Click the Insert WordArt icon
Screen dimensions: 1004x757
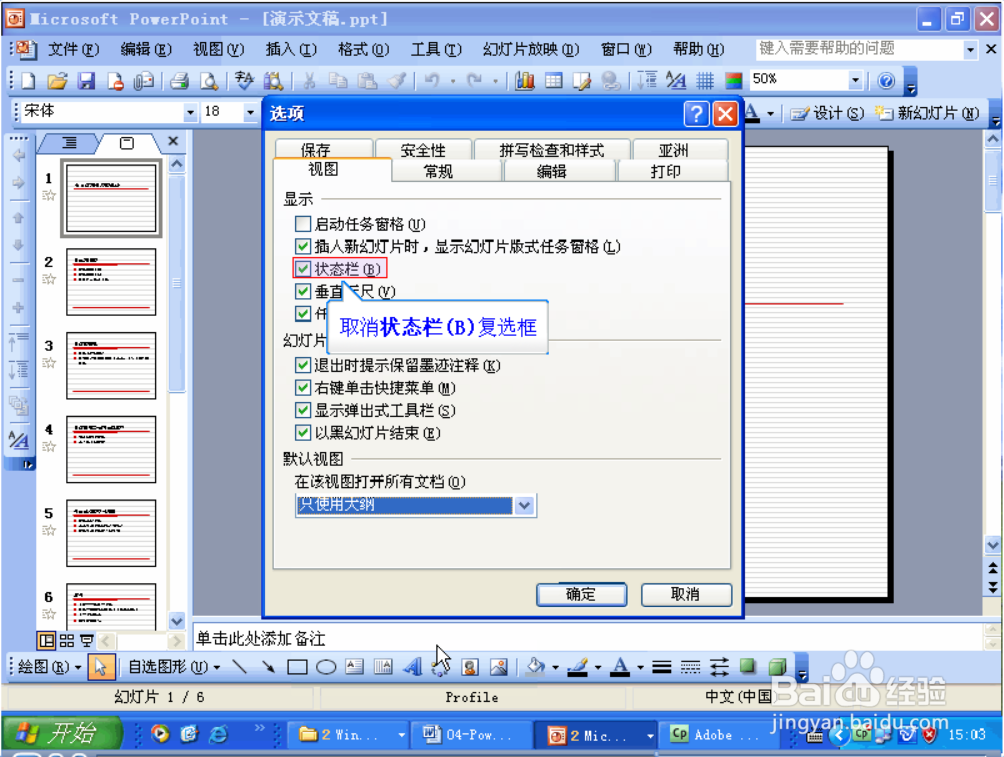[412, 667]
